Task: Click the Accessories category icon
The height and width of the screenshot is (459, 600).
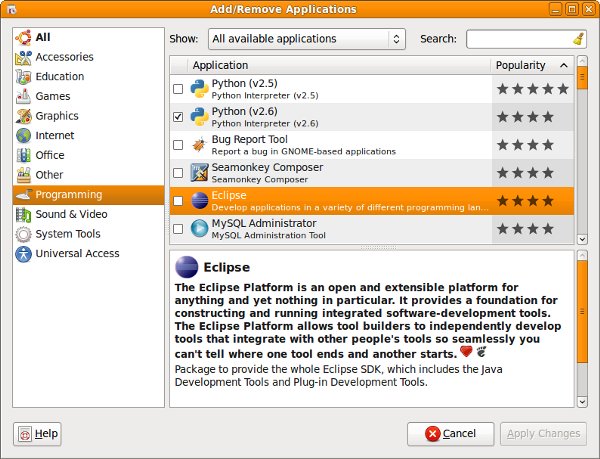Action: click(x=23, y=57)
